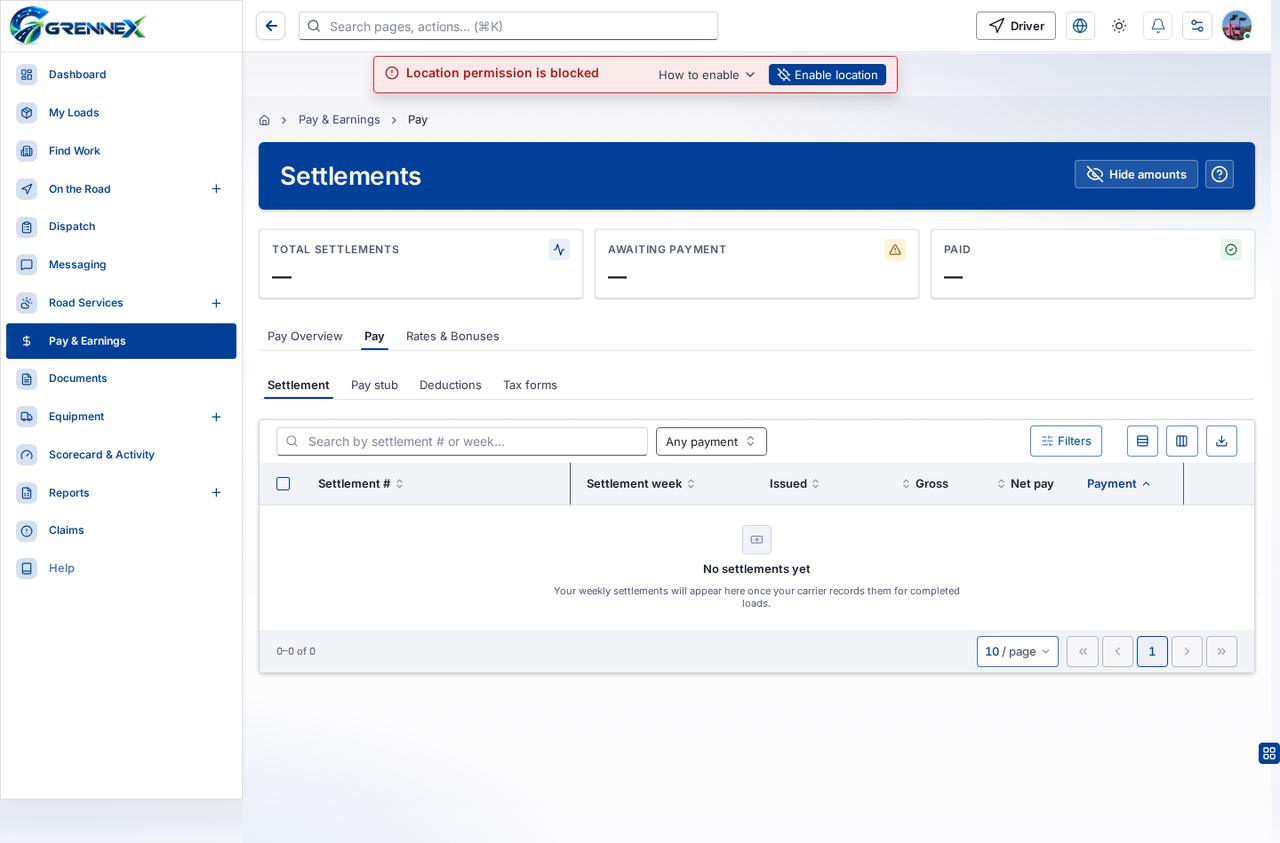
Task: Click the Pay & Earnings breadcrumb link
Action: (x=339, y=120)
